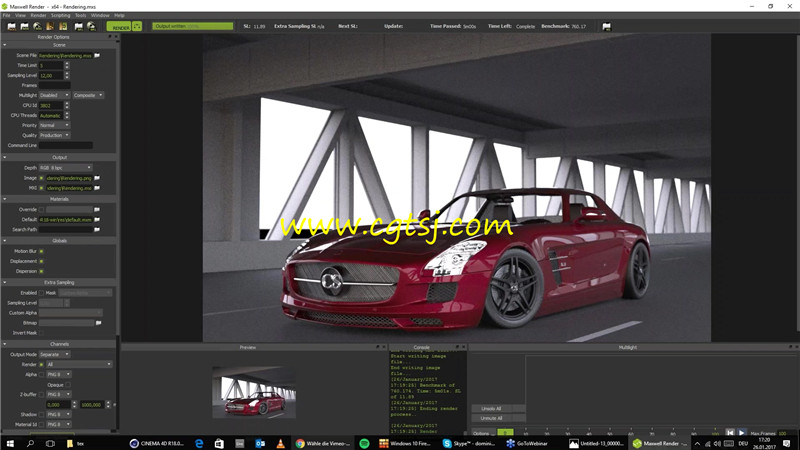Undock the Console panel
800x450 pixels.
[x=458, y=347]
